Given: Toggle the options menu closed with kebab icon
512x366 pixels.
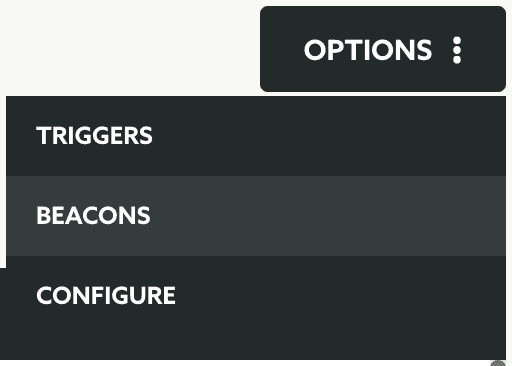Looking at the screenshot, I should [x=457, y=50].
